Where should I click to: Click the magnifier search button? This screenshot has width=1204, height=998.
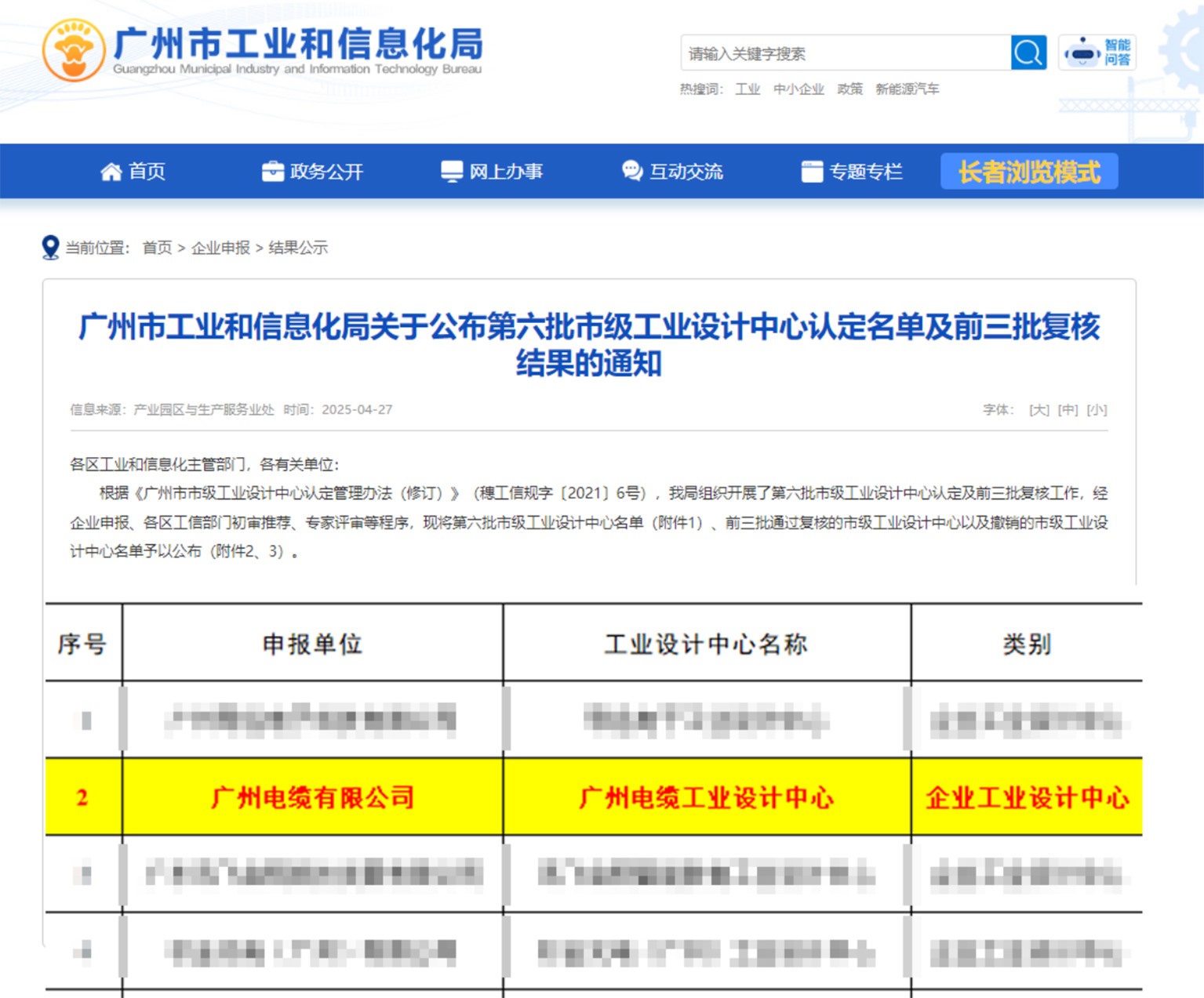pos(1028,53)
